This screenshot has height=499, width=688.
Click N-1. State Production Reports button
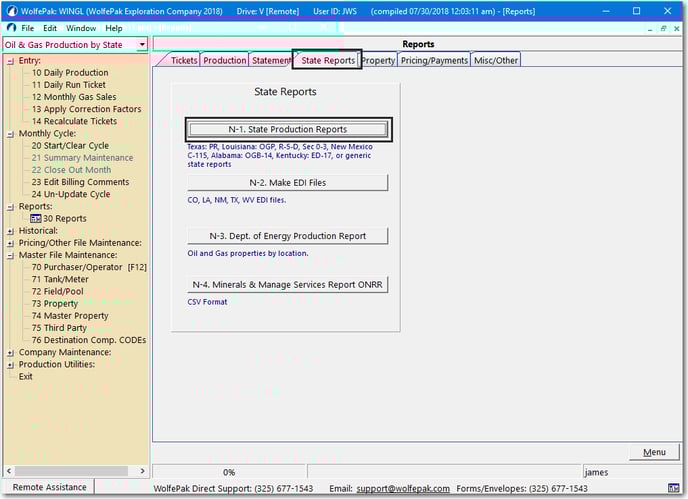(288, 129)
